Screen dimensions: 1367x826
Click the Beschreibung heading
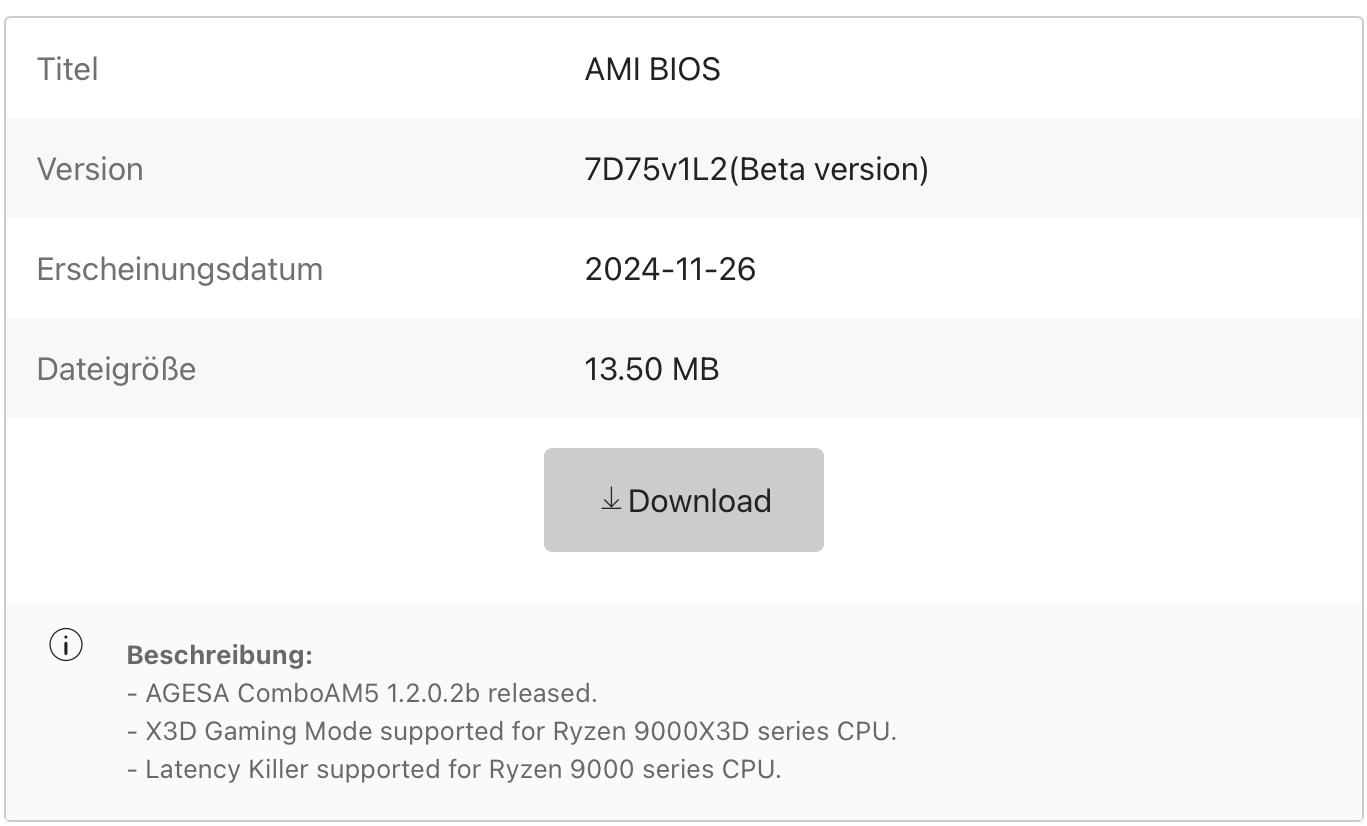tap(219, 655)
